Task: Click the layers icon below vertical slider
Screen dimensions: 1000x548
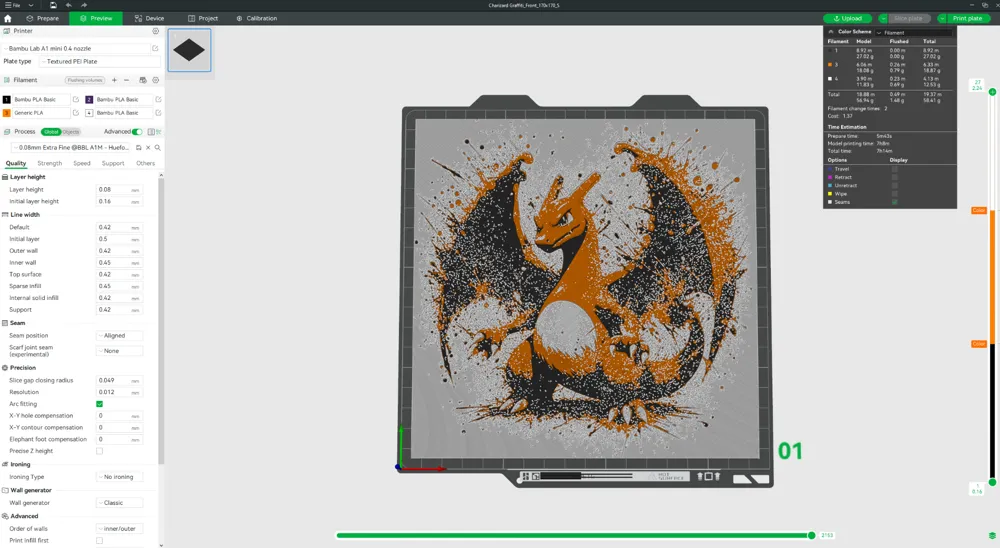Action: click(x=992, y=535)
